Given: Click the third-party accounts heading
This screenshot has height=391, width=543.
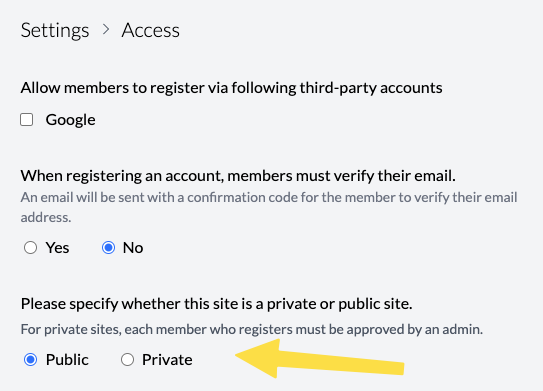Looking at the screenshot, I should click(231, 88).
